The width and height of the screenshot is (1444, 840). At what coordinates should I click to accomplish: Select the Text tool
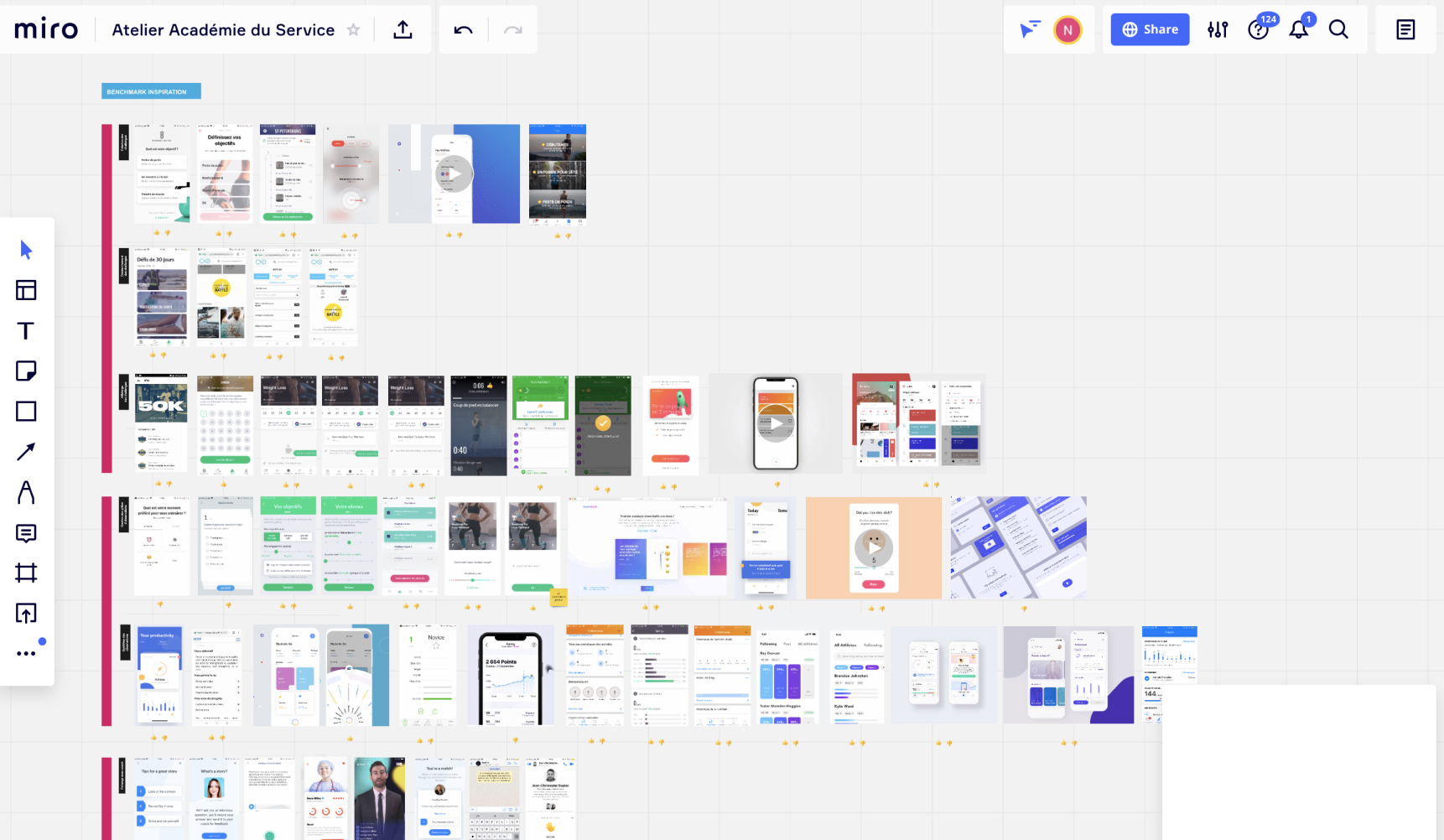(26, 331)
